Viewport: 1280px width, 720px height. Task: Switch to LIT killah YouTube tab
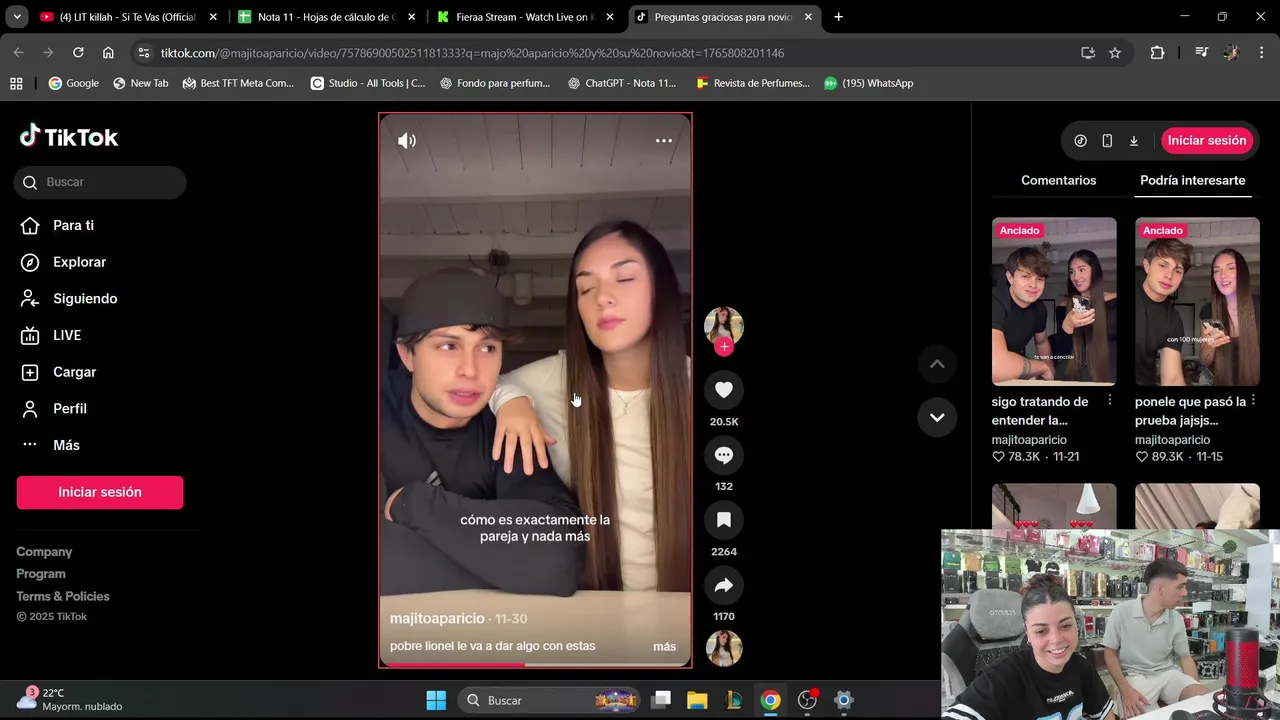pos(126,17)
